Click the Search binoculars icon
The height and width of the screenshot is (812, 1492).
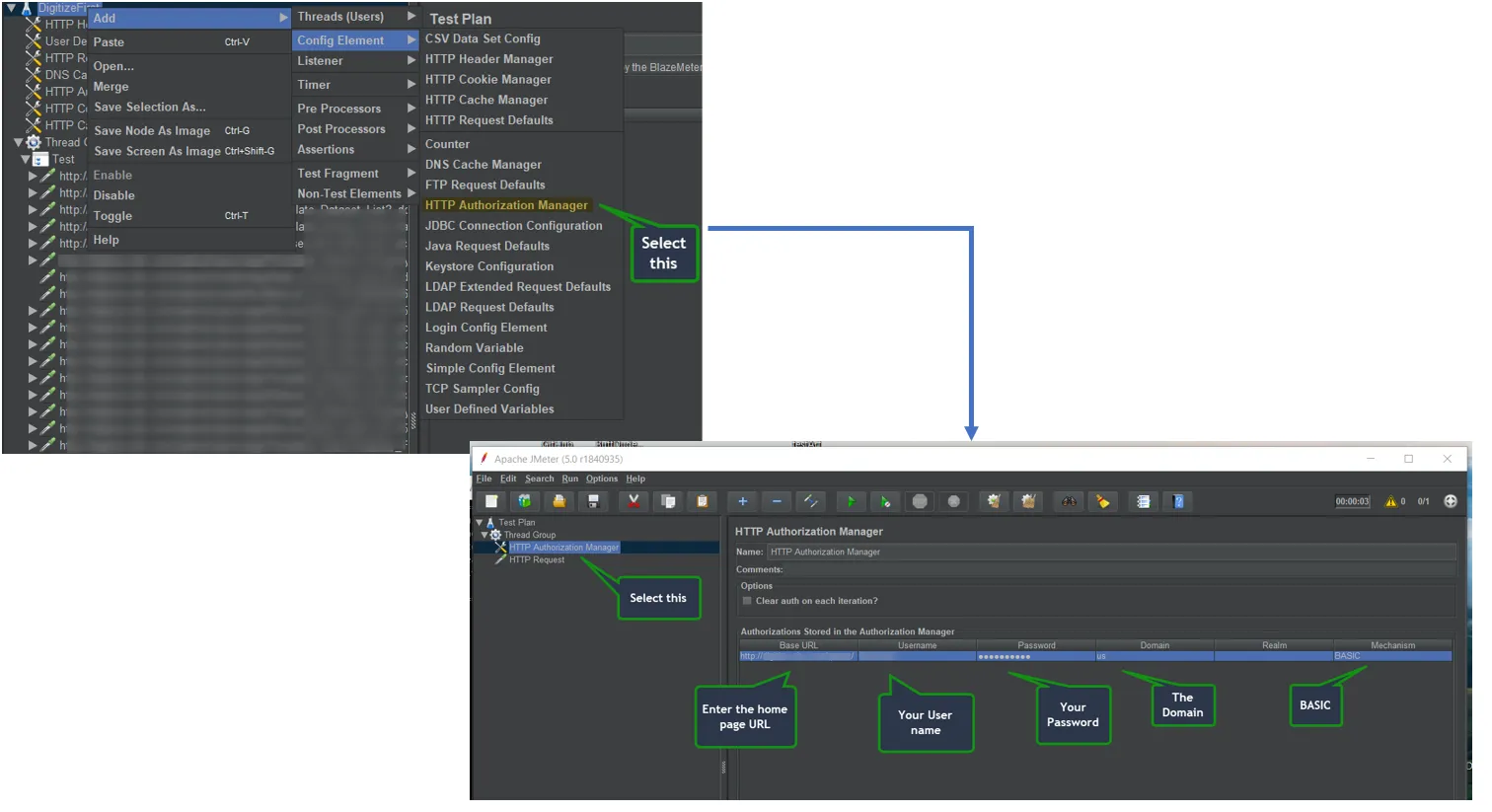tap(1069, 501)
